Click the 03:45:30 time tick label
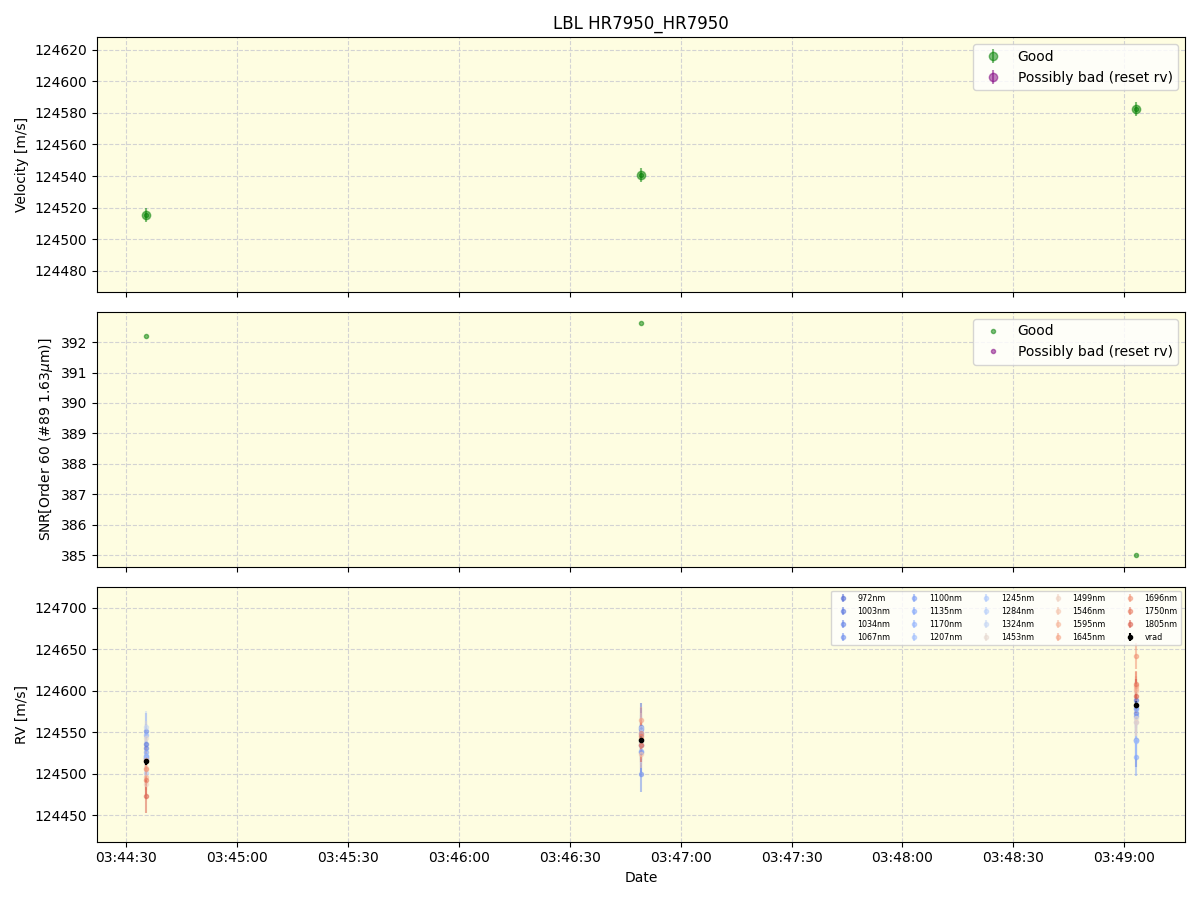1200x900 pixels. 348,857
